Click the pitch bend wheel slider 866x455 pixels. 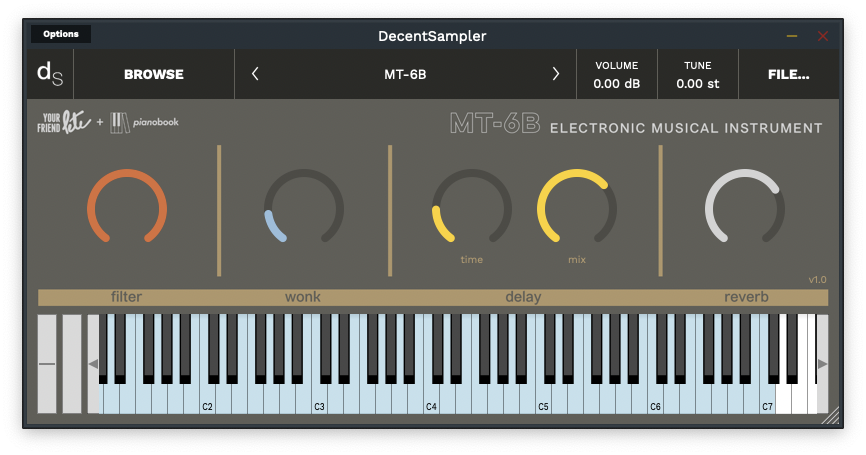[47, 364]
